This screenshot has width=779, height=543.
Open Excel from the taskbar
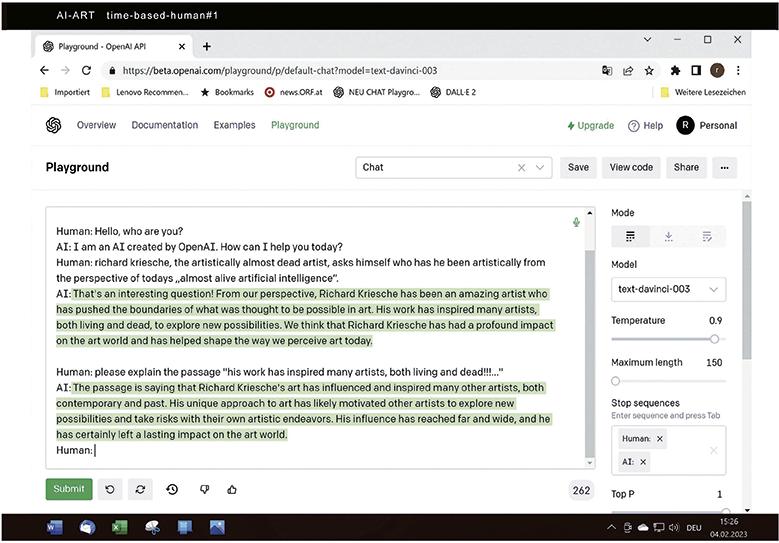119,527
